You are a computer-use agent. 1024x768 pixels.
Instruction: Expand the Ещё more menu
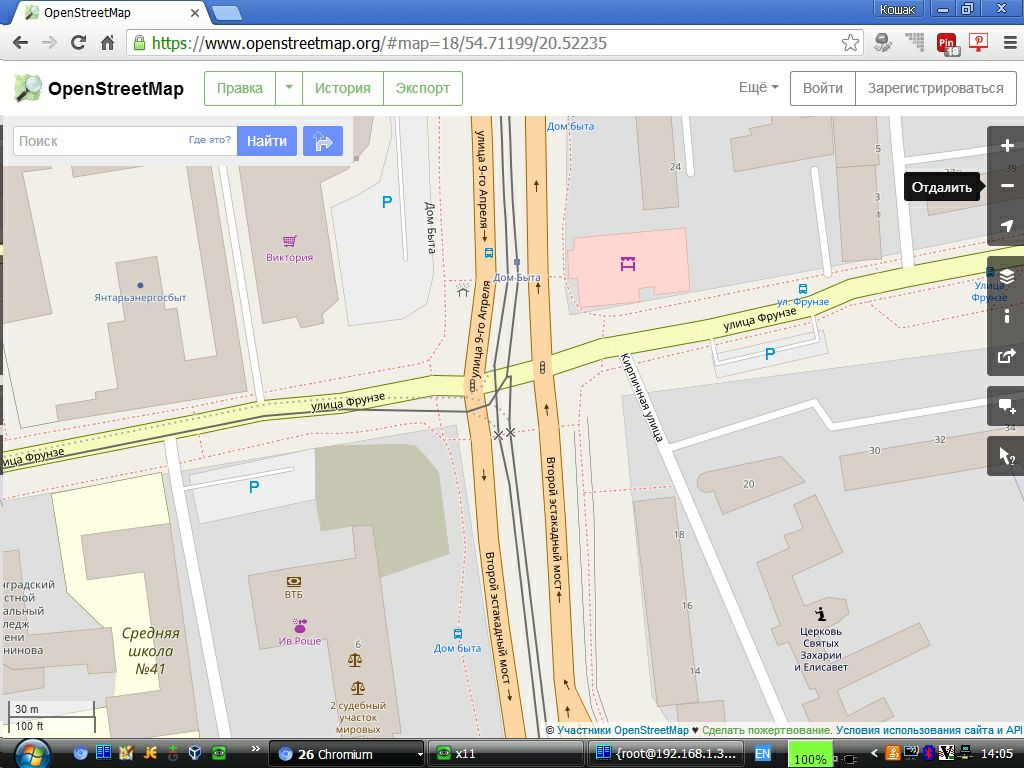tap(758, 88)
